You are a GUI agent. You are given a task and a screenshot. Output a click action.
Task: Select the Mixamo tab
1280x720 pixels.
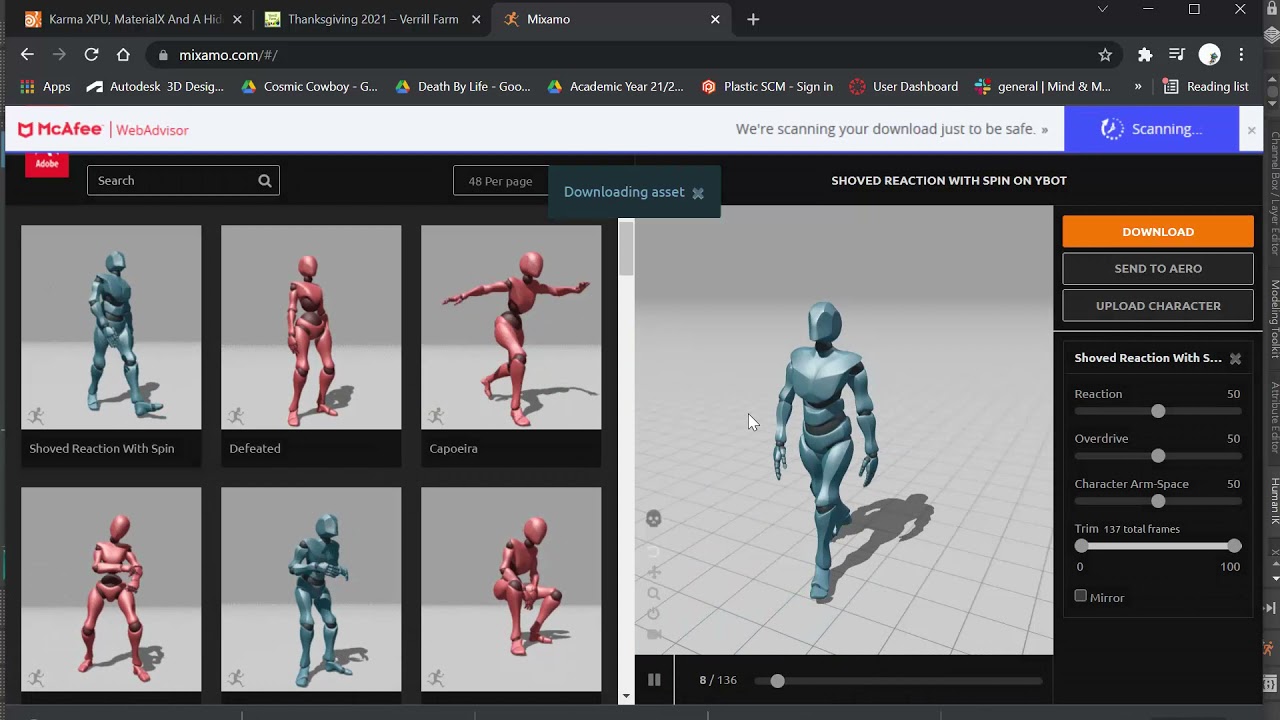[610, 19]
